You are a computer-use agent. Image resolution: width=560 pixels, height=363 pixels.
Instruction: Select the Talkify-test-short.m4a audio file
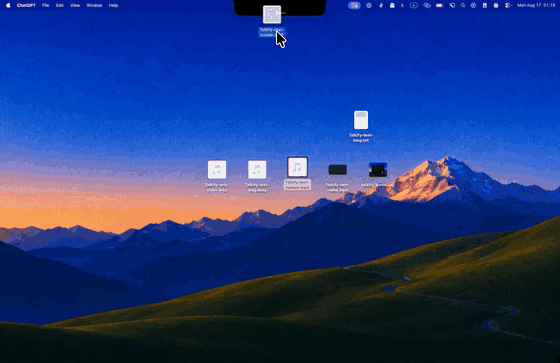click(217, 170)
